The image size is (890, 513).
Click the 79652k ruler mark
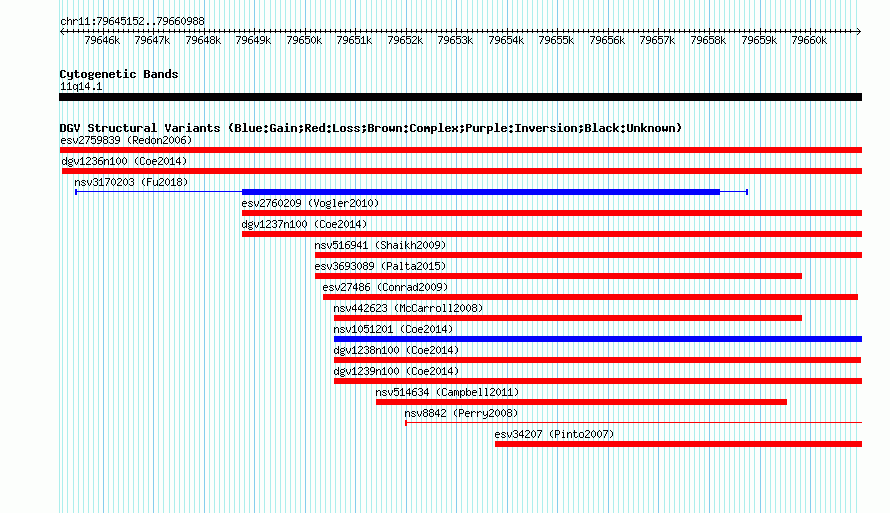tap(405, 40)
